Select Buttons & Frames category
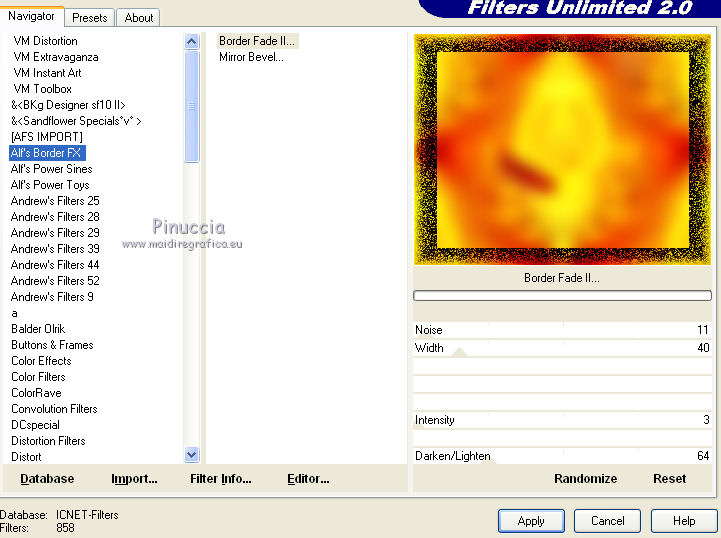Viewport: 721px width, 538px height. pyautogui.click(x=52, y=345)
